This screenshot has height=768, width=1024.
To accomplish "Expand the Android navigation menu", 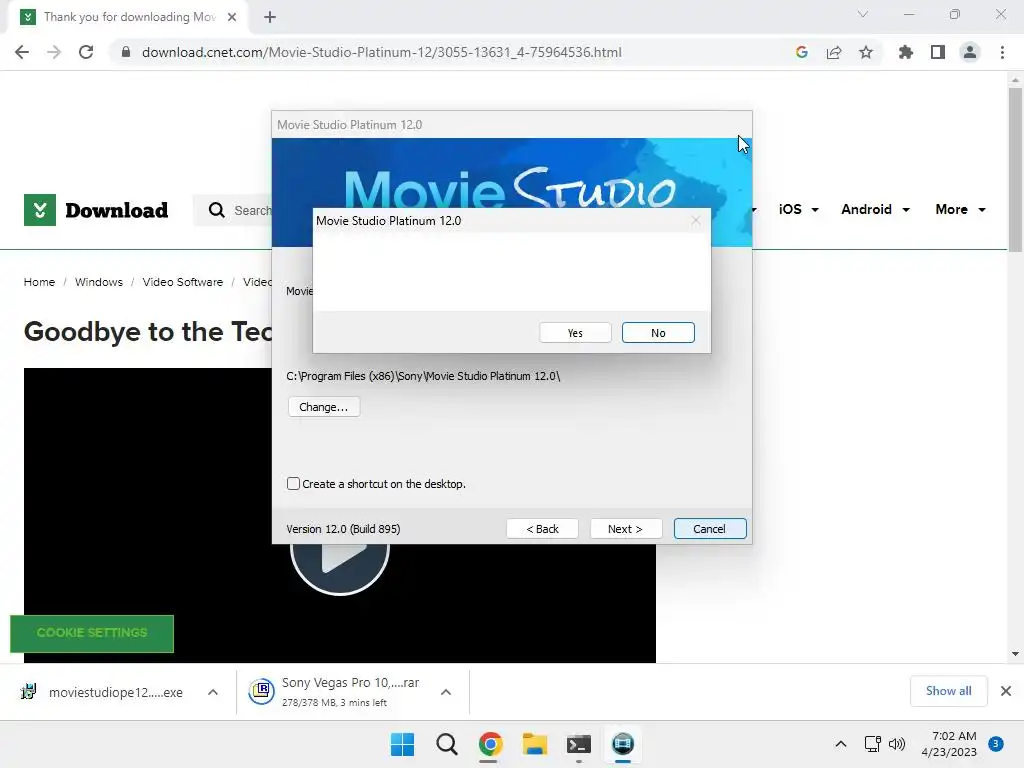I will 875,209.
